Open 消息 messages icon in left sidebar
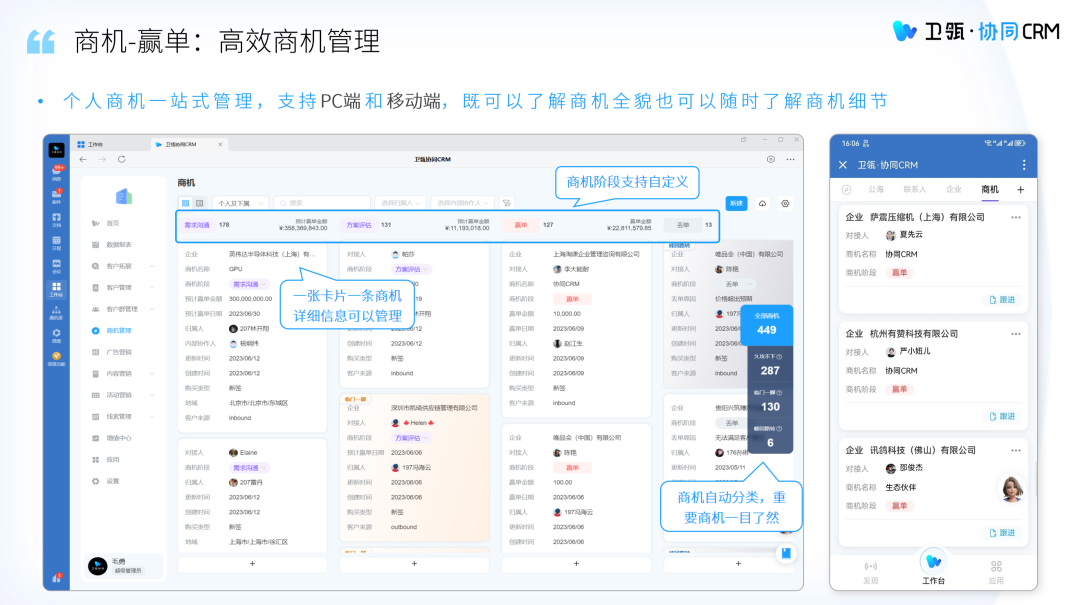 coord(57,172)
